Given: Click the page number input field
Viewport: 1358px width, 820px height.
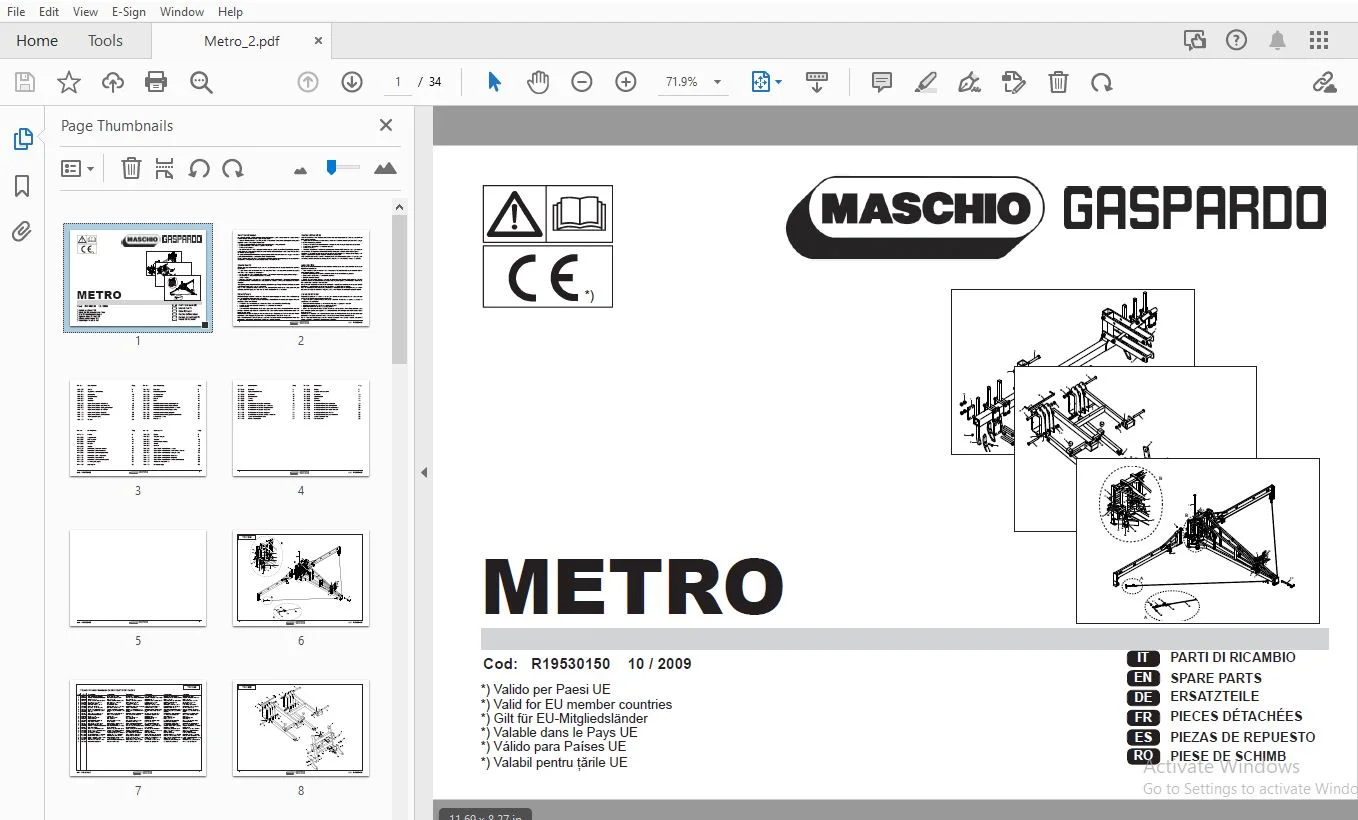Looking at the screenshot, I should tap(398, 82).
